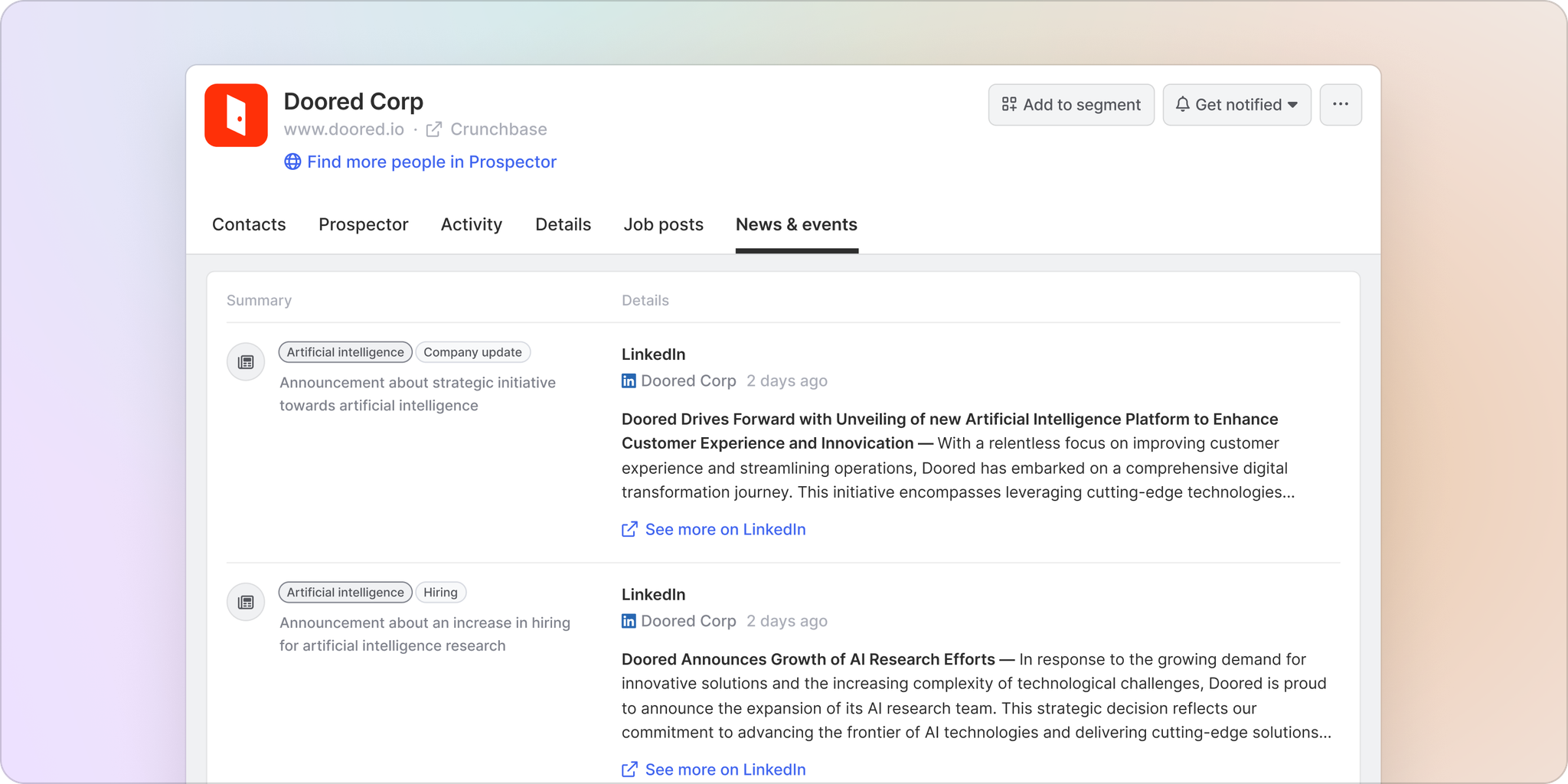Follow the Find more people in Prospector link
The width and height of the screenshot is (1568, 784).
click(x=432, y=162)
